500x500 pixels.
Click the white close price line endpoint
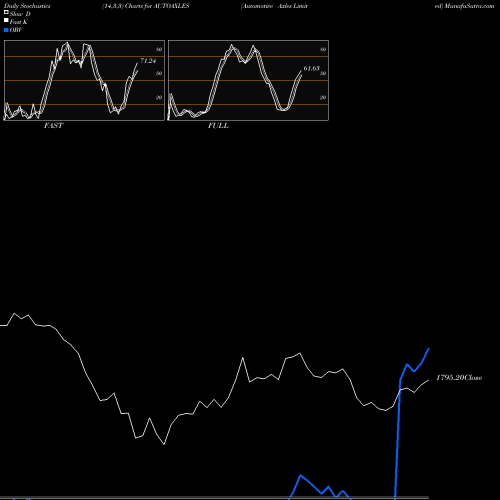428,380
